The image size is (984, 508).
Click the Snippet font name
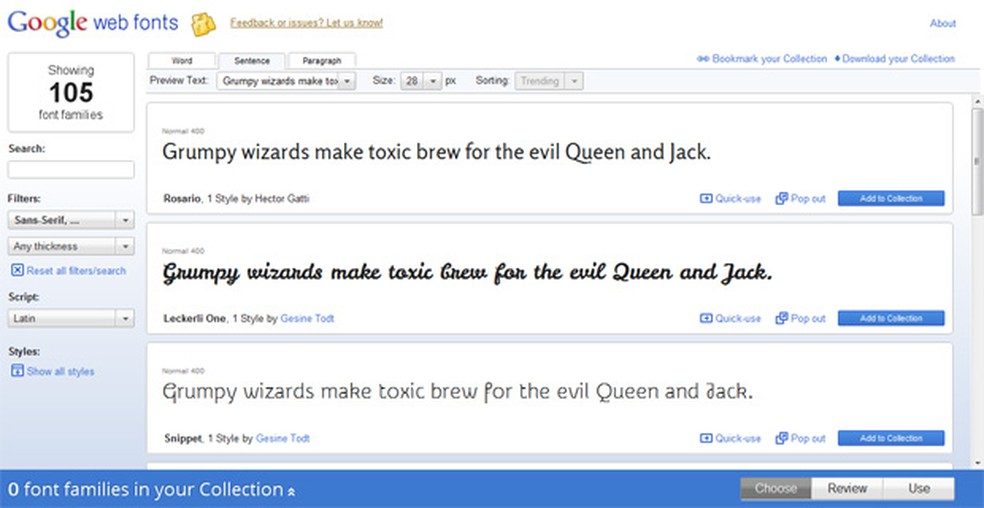(x=183, y=438)
